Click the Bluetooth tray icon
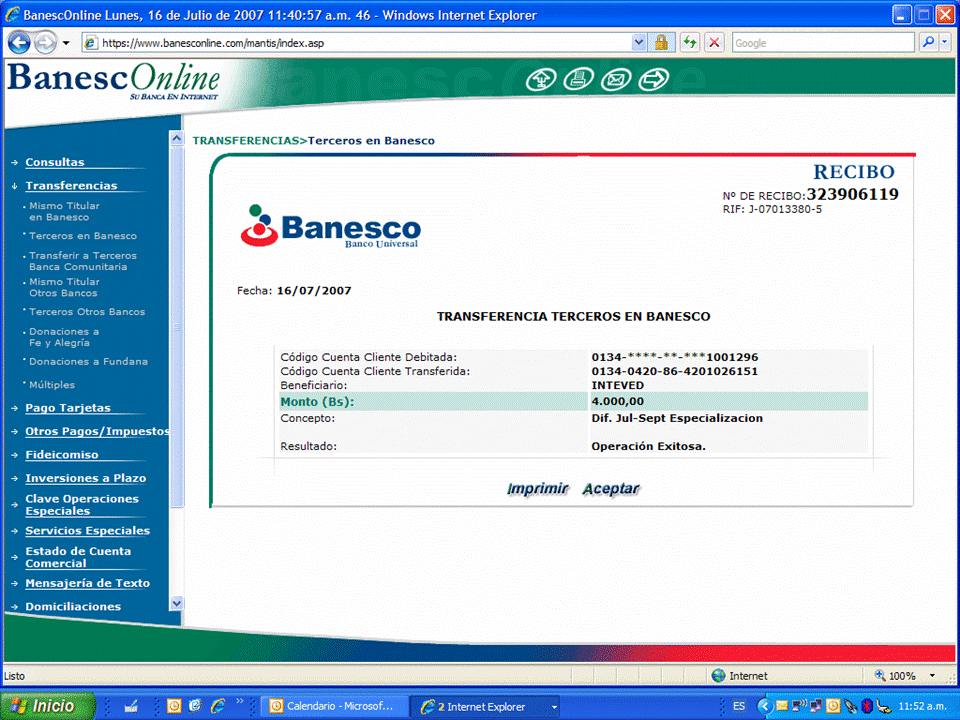 point(866,707)
